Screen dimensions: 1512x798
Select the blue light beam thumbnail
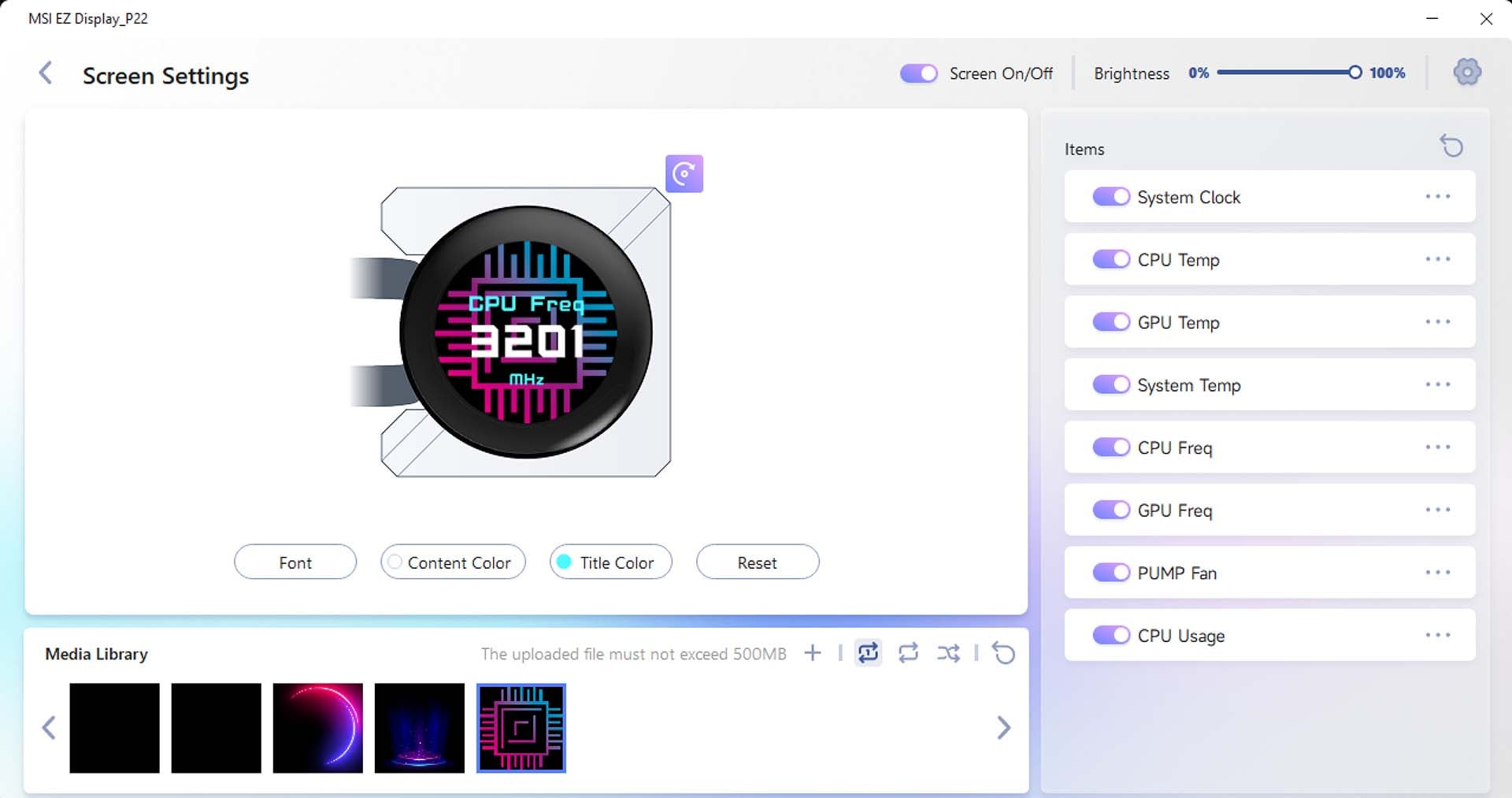[419, 728]
